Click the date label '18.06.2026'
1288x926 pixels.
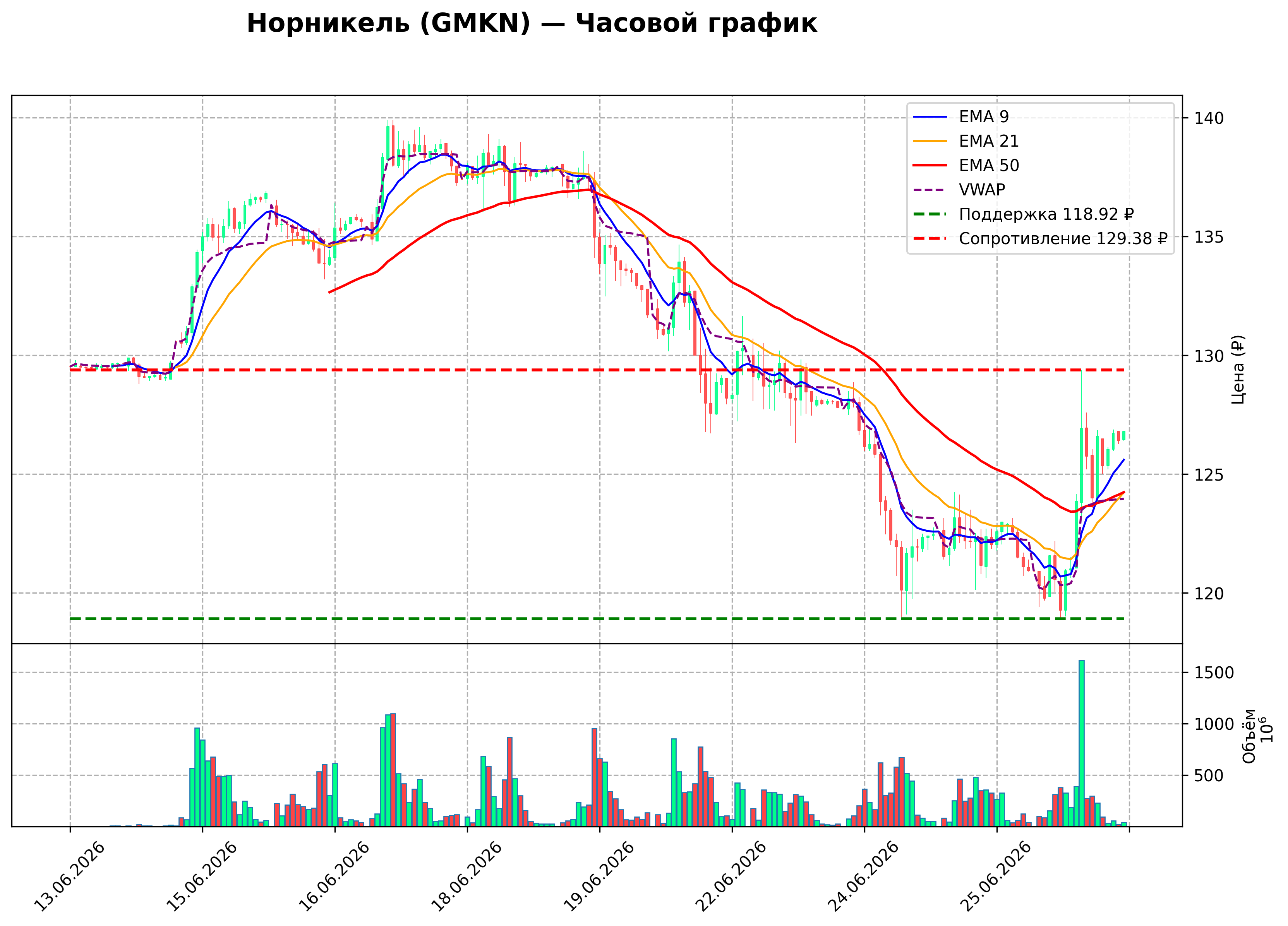click(x=467, y=877)
